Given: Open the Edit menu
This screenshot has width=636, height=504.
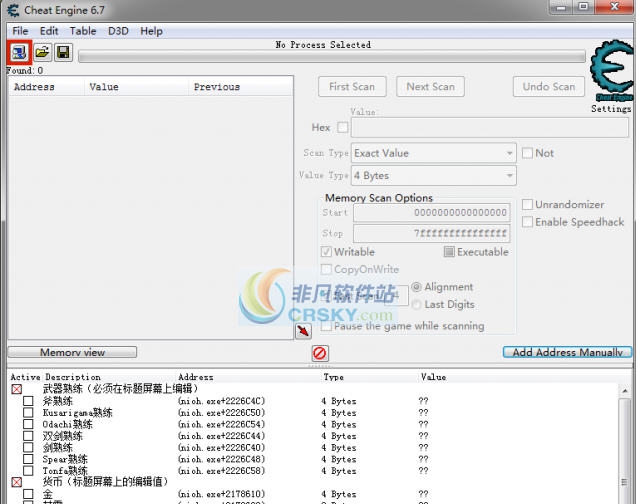Looking at the screenshot, I should 49,31.
